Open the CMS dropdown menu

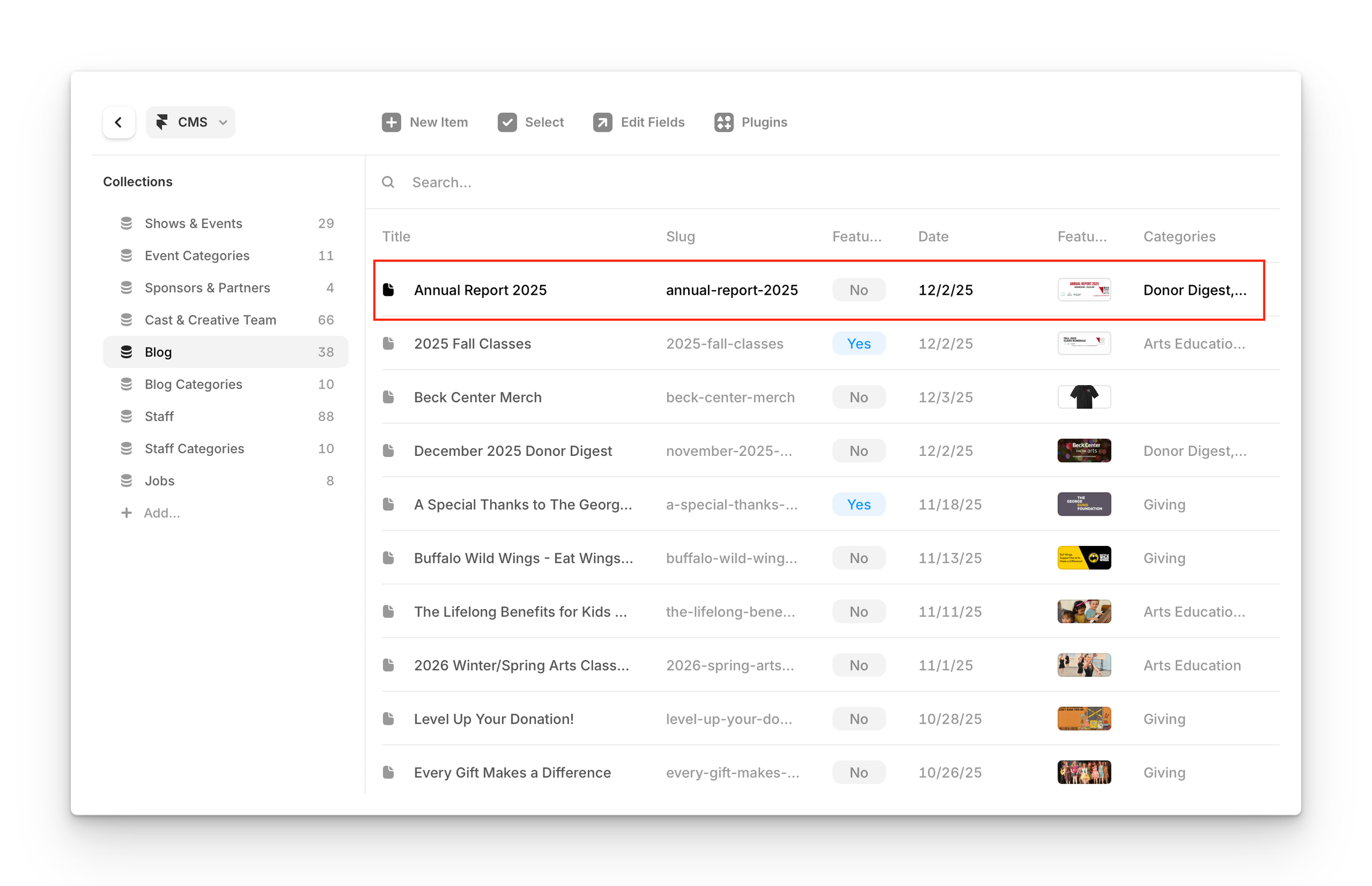tap(191, 122)
